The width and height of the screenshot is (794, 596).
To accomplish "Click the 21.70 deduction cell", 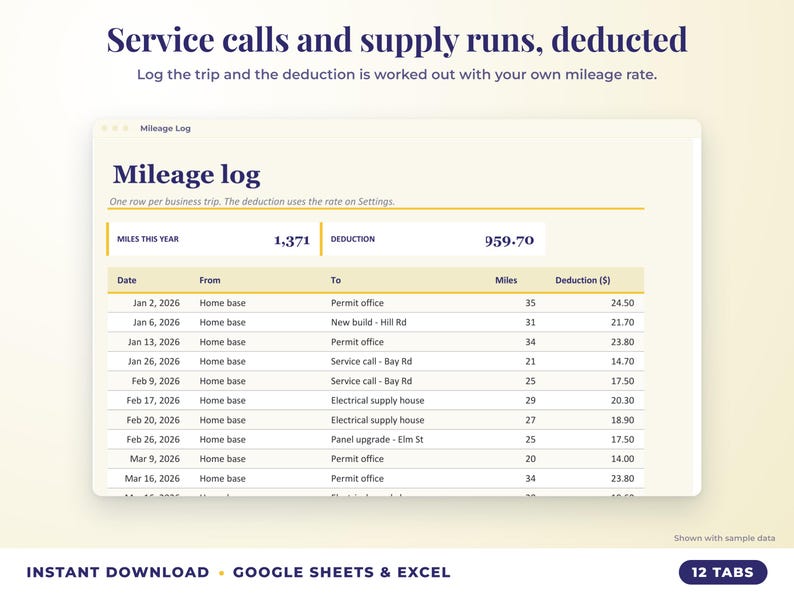I will coord(622,323).
